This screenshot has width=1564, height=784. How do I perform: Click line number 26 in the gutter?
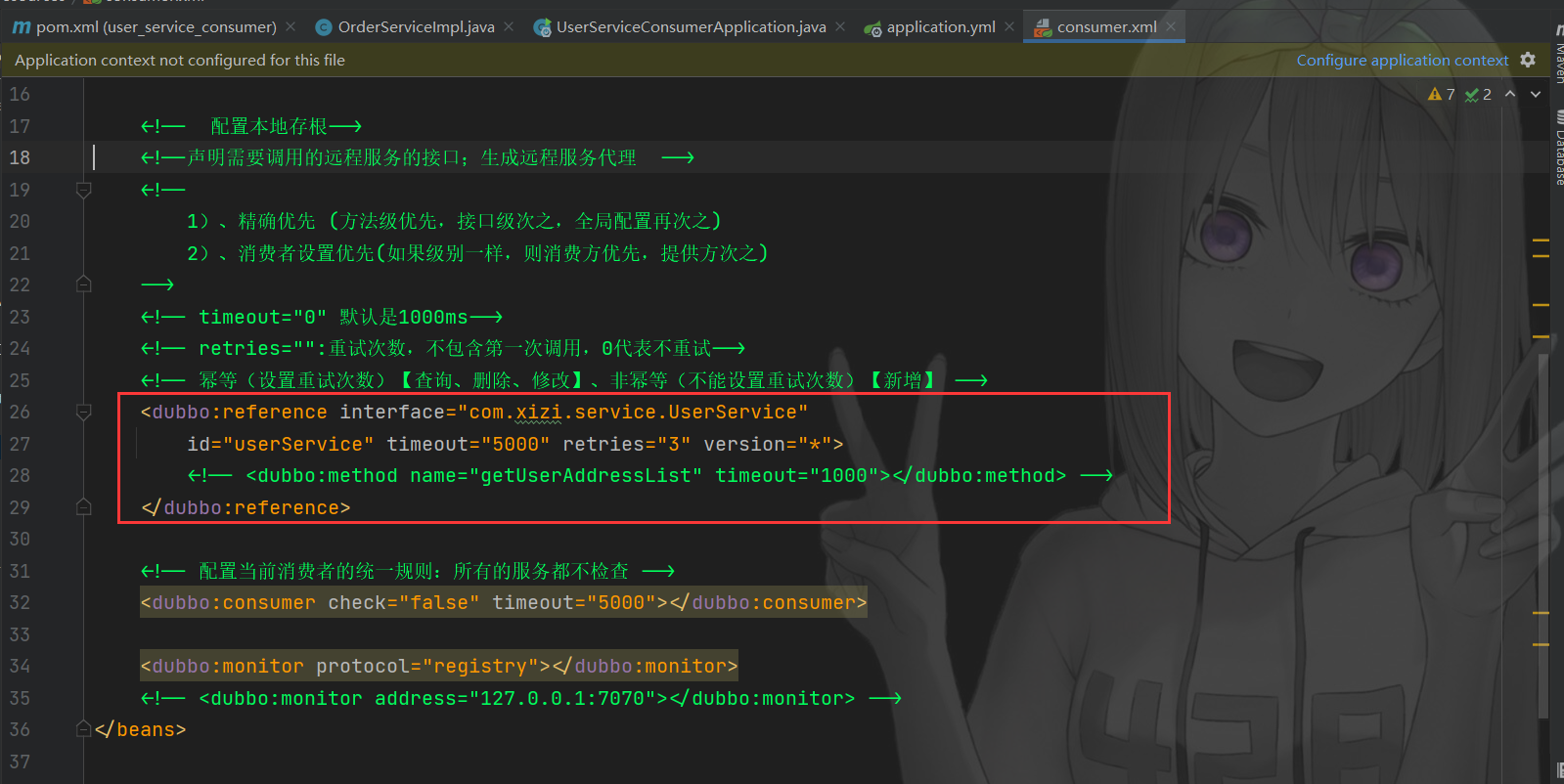click(20, 412)
